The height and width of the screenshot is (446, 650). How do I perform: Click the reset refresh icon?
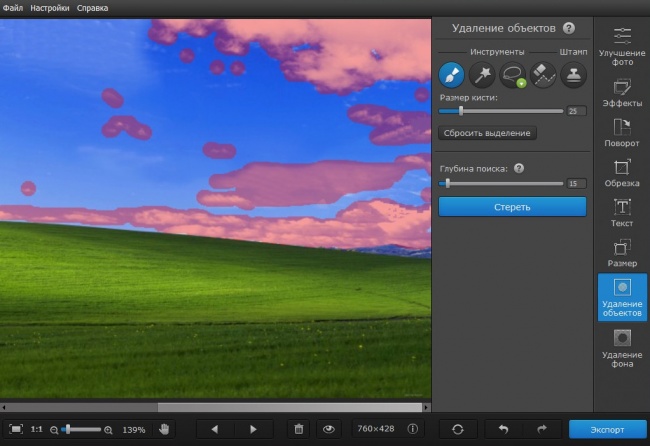458,429
